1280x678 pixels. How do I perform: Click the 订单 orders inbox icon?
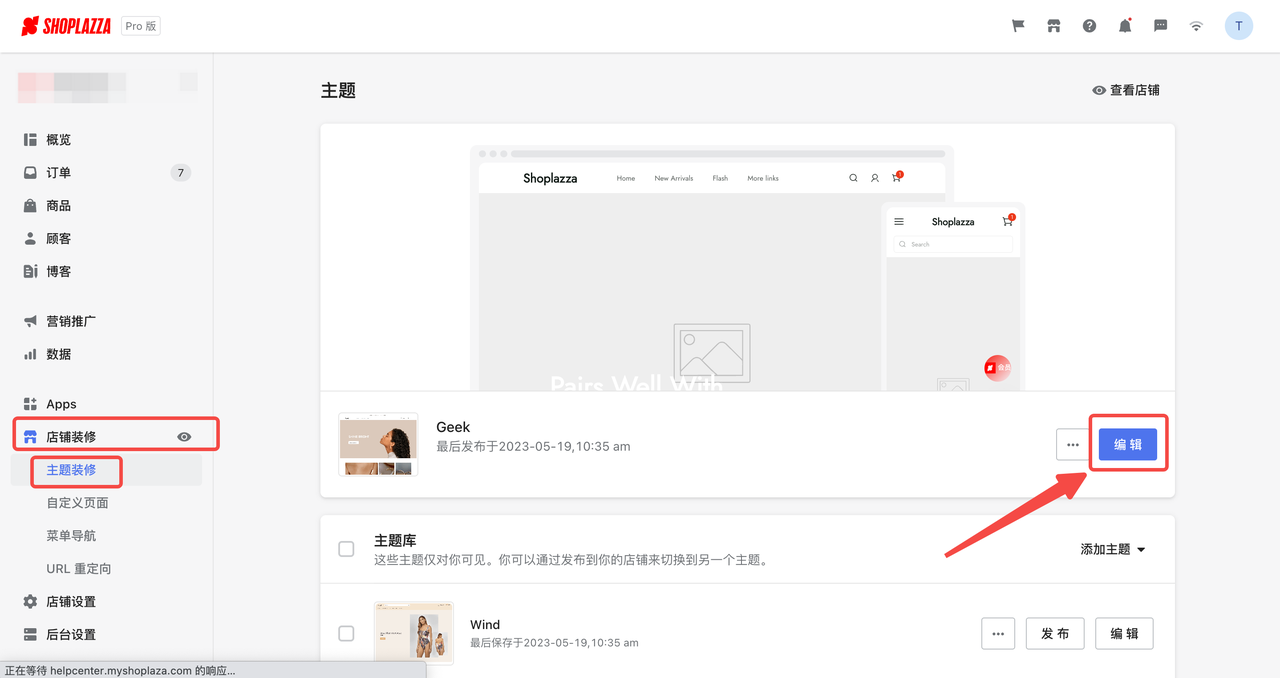pyautogui.click(x=30, y=173)
